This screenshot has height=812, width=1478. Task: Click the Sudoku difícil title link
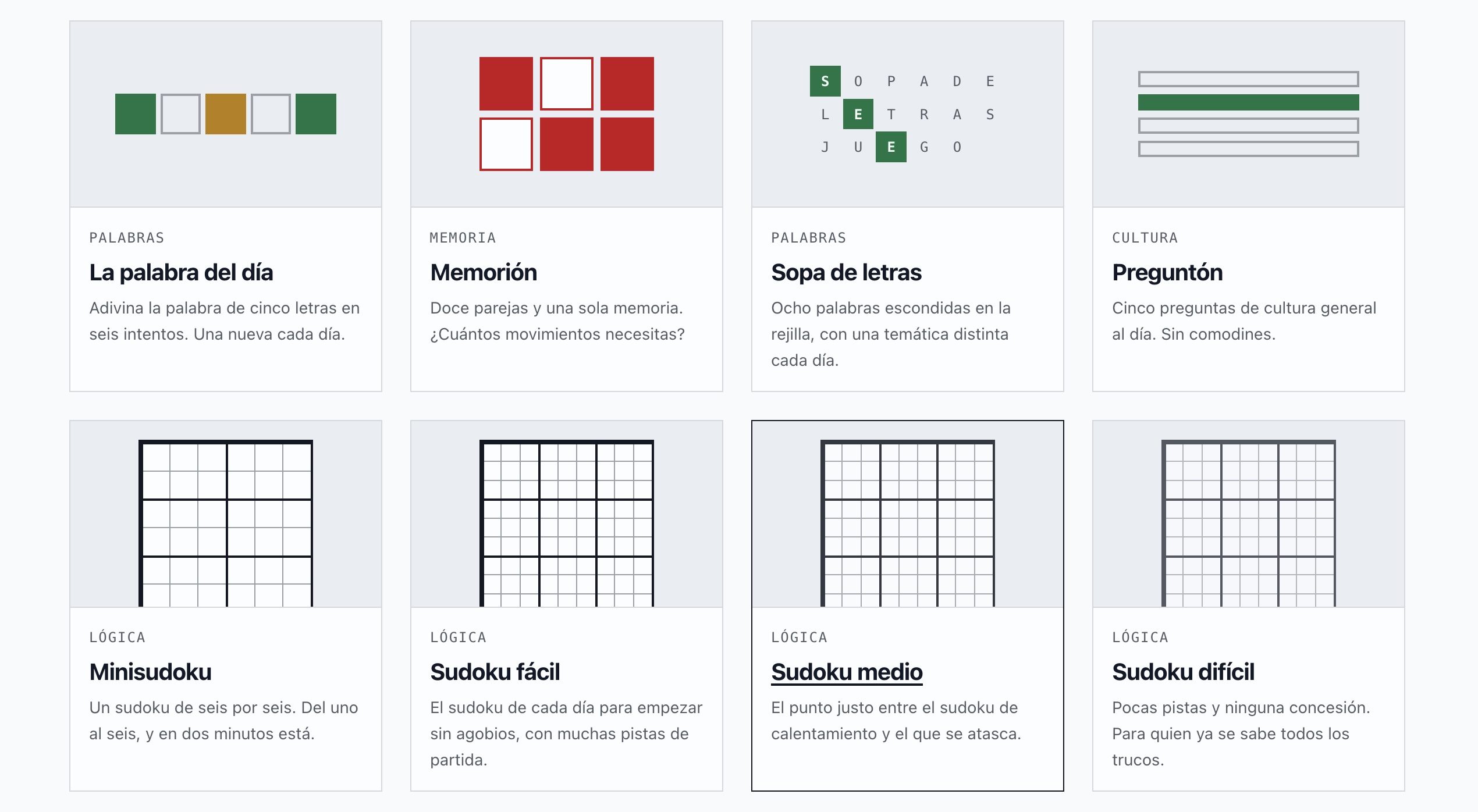point(1183,672)
